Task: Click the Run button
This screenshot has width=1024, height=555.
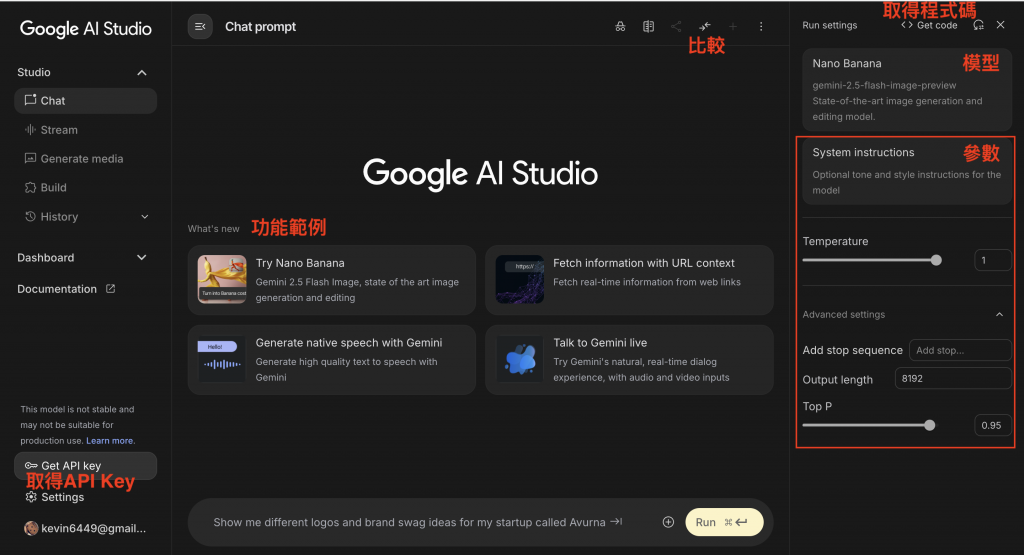Action: (724, 522)
